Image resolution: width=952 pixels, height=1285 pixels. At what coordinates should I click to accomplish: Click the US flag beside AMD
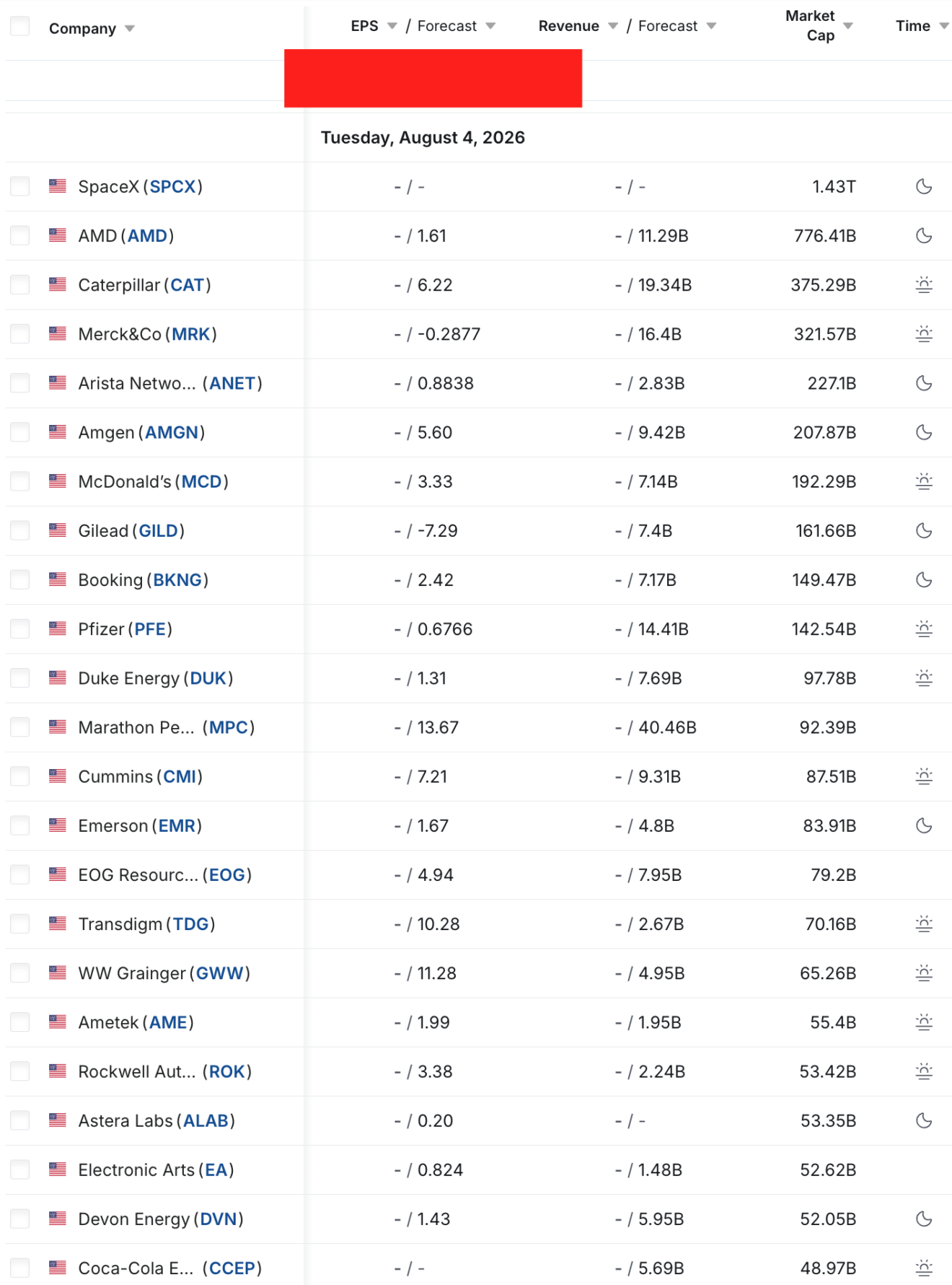(x=58, y=235)
